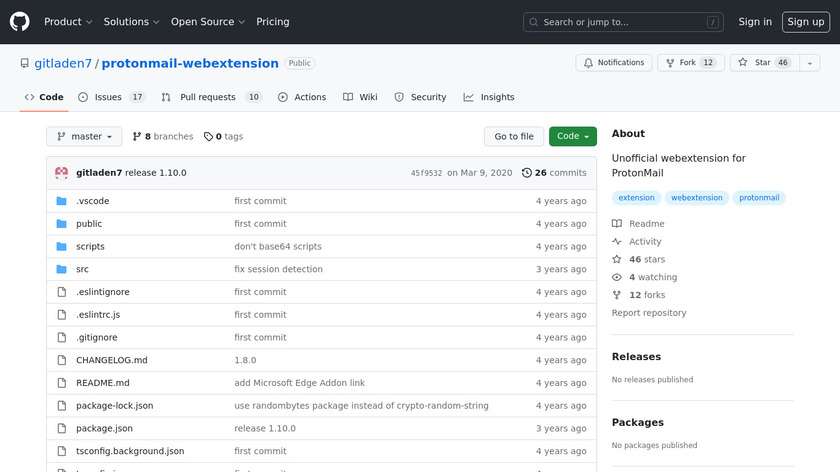Open the green Code dropdown
Image resolution: width=840 pixels, height=472 pixels.
tap(572, 137)
